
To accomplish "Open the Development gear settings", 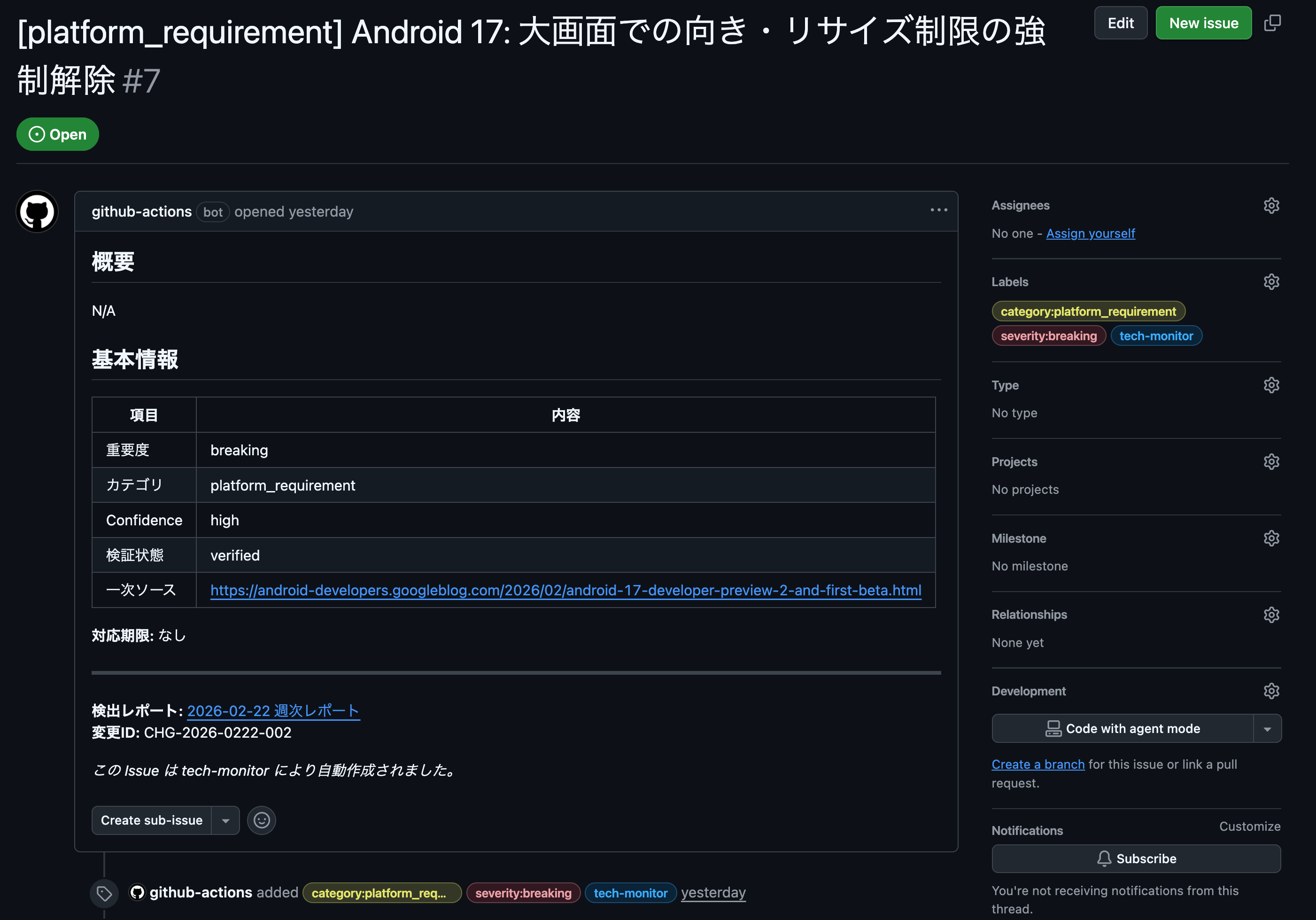I will coord(1271,691).
